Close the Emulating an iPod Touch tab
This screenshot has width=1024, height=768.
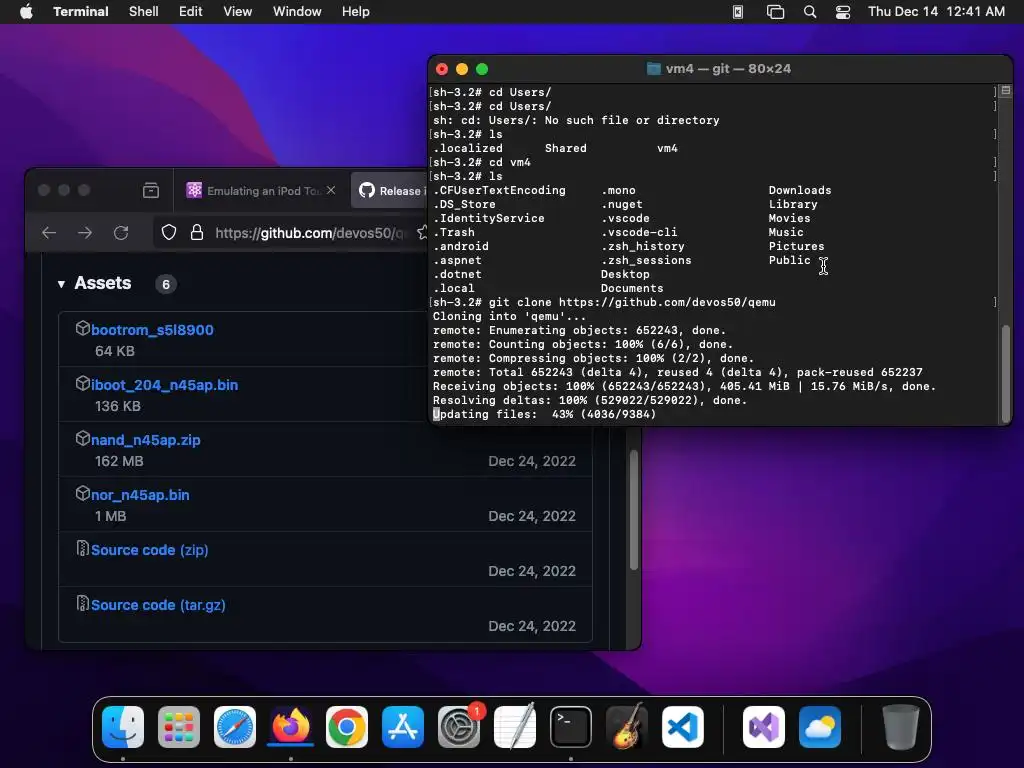[x=331, y=190]
